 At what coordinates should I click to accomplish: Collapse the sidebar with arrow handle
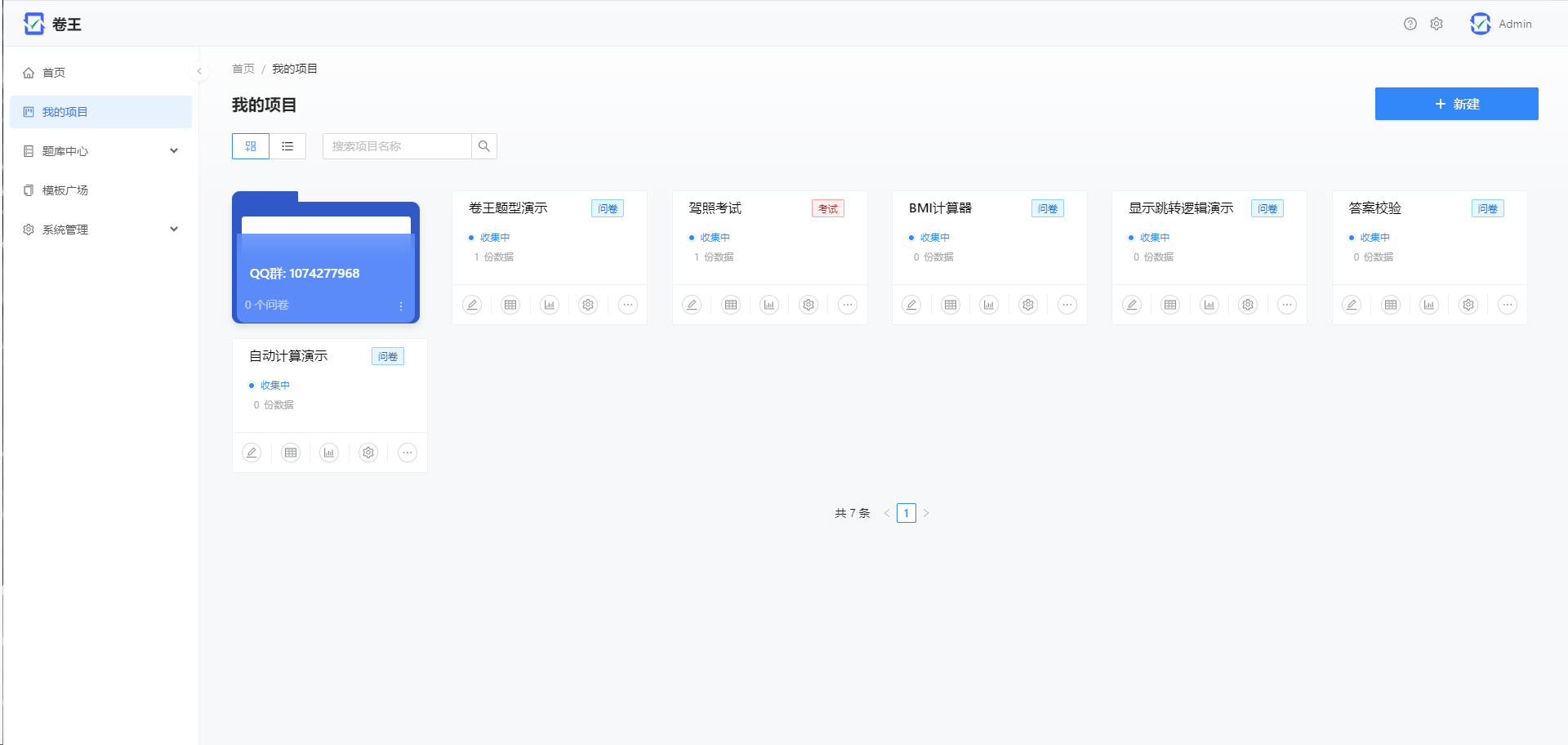(199, 71)
